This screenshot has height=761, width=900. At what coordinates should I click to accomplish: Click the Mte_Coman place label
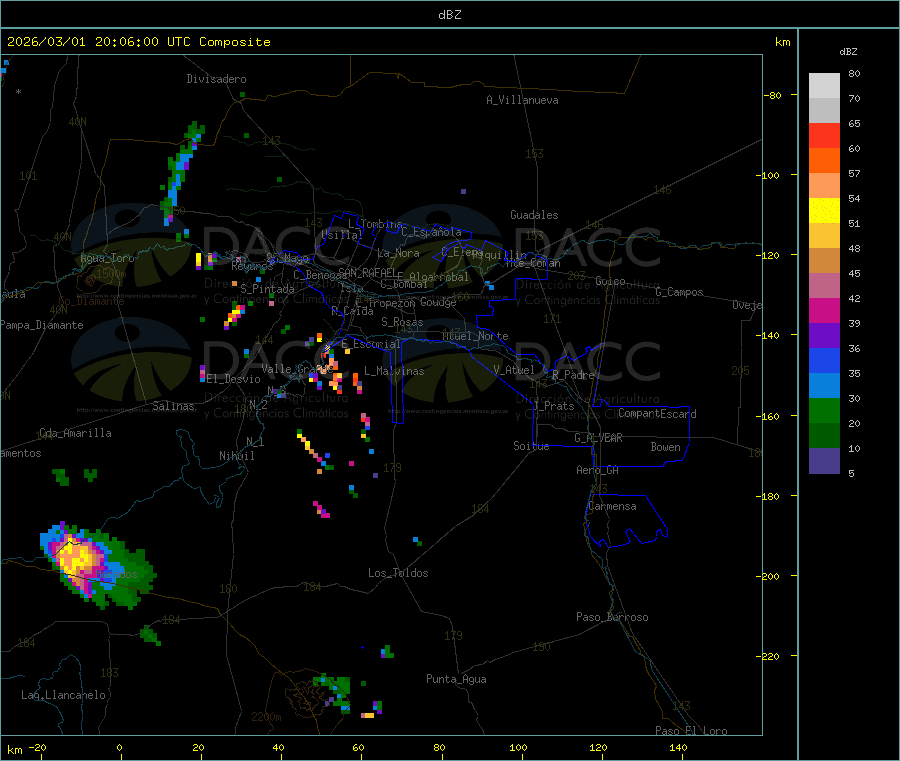[533, 263]
